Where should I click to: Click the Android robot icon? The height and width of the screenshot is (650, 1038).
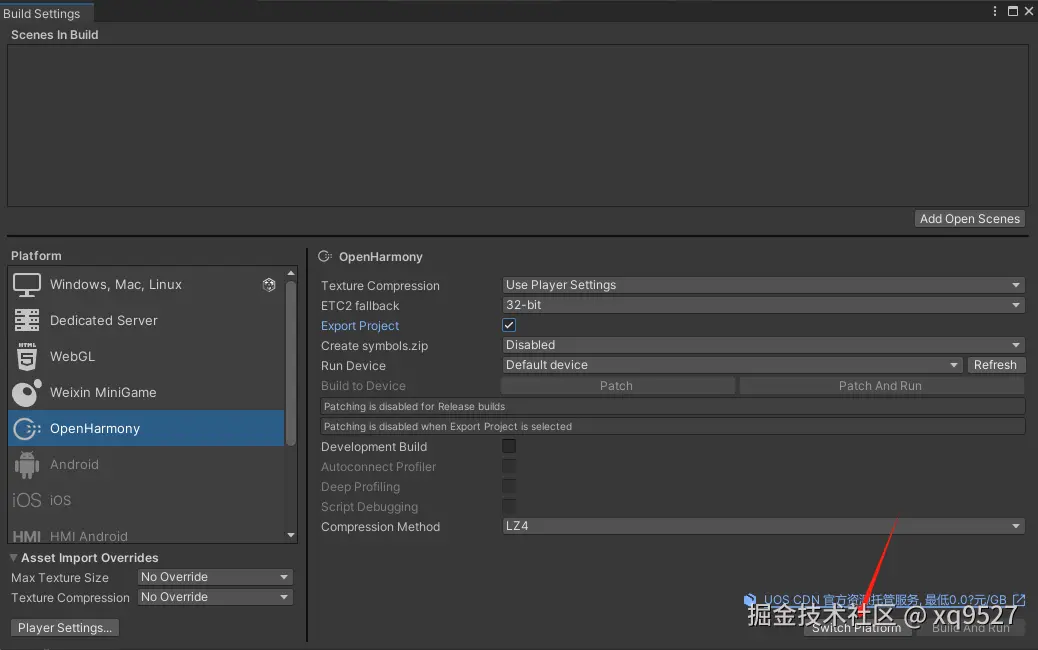pyautogui.click(x=26, y=465)
